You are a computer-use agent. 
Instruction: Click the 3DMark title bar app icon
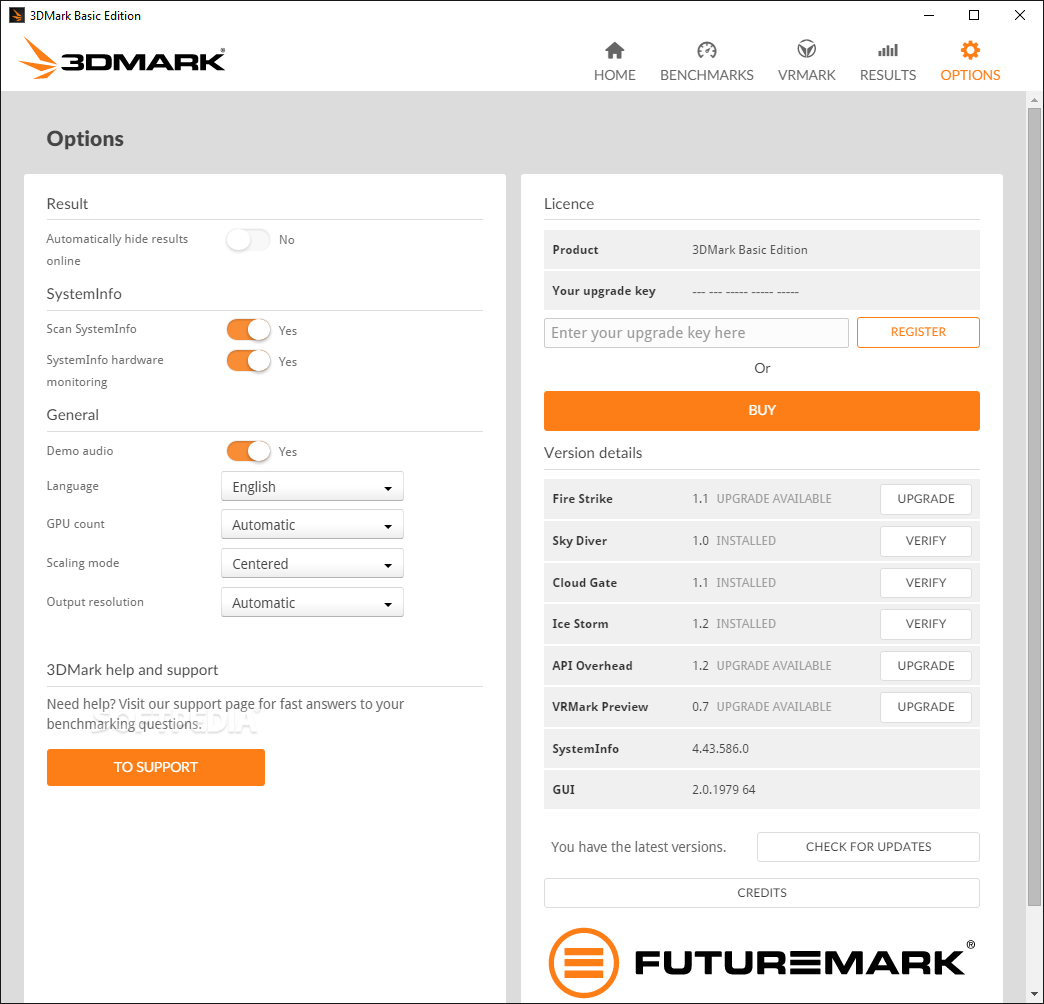[17, 15]
